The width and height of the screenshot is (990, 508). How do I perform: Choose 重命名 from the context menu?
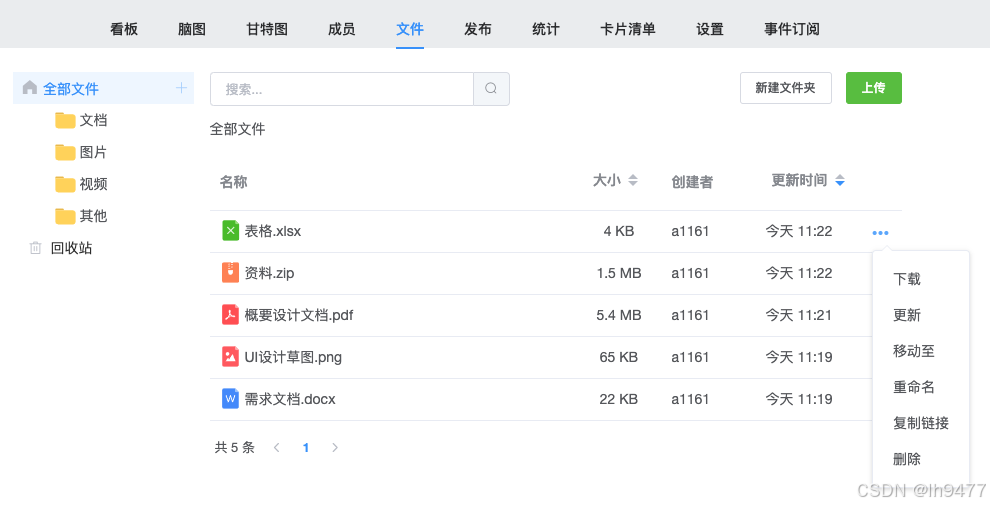point(913,387)
